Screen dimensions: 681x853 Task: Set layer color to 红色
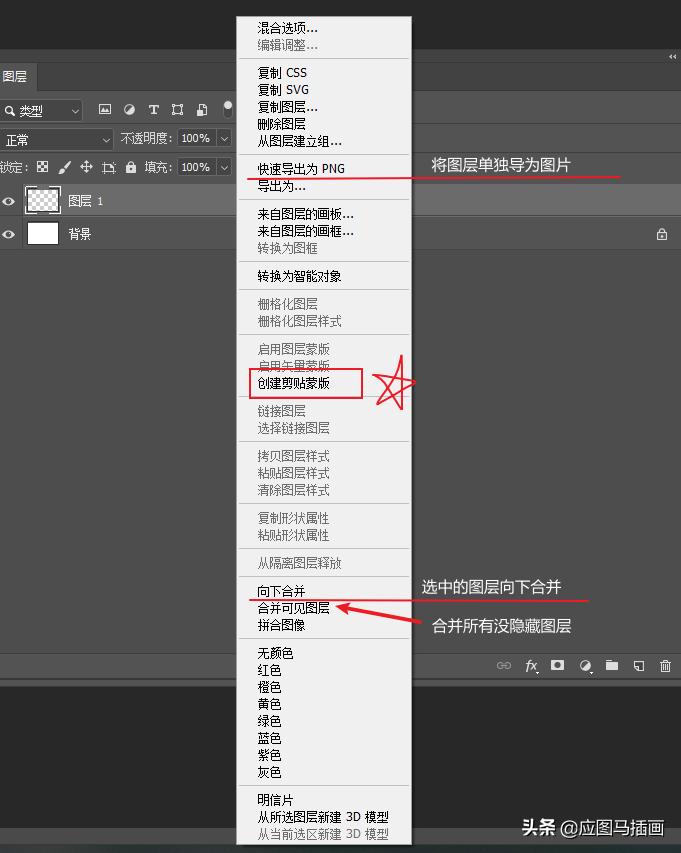(269, 670)
